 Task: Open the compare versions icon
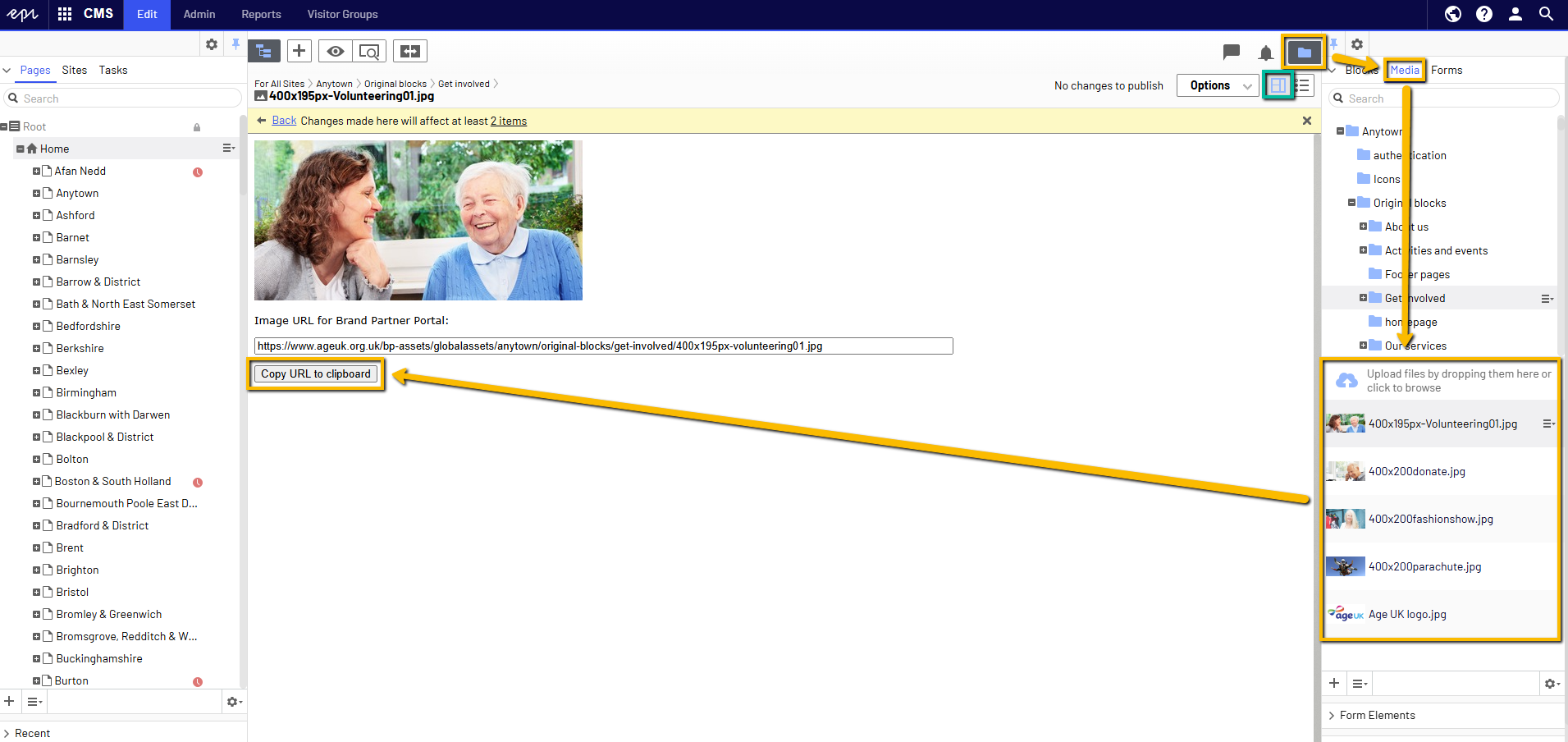click(x=410, y=51)
